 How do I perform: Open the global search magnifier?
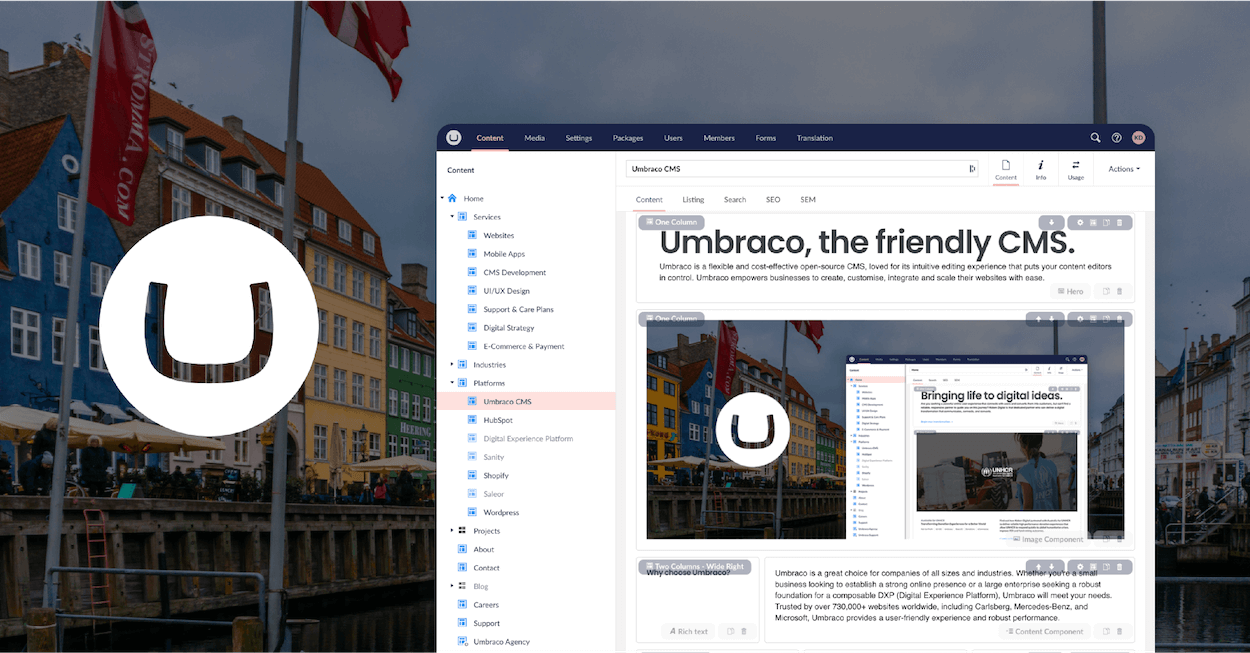(x=1096, y=137)
